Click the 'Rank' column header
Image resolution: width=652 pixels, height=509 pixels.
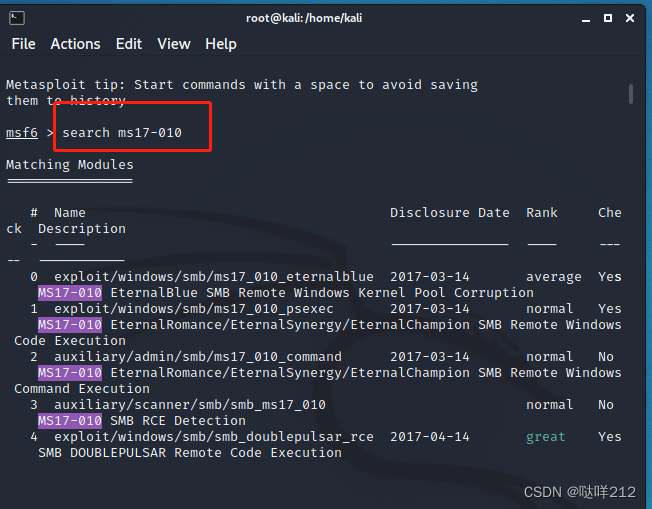pyautogui.click(x=541, y=212)
